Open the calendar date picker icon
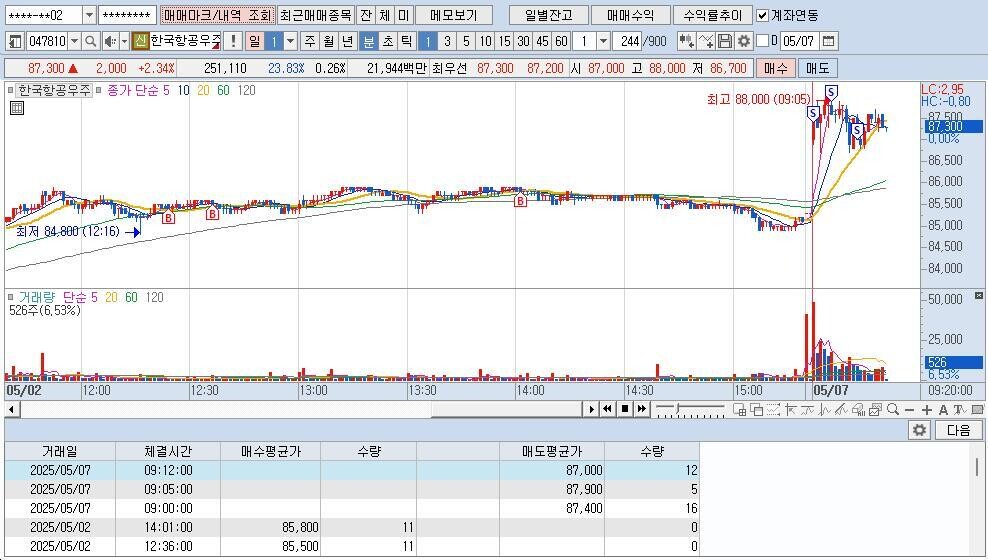 coord(828,41)
